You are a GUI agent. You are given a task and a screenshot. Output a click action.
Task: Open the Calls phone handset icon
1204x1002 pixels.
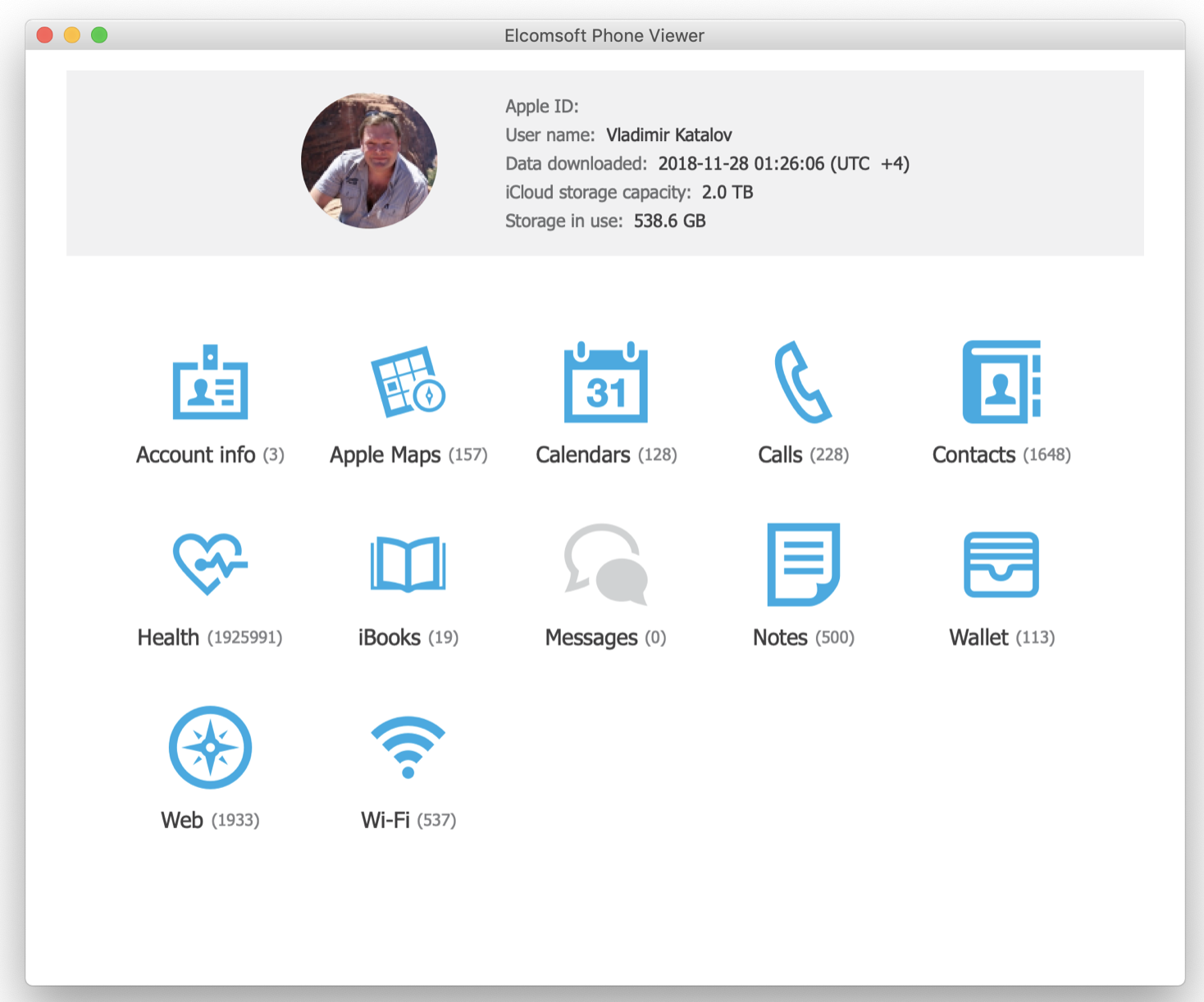coord(803,382)
